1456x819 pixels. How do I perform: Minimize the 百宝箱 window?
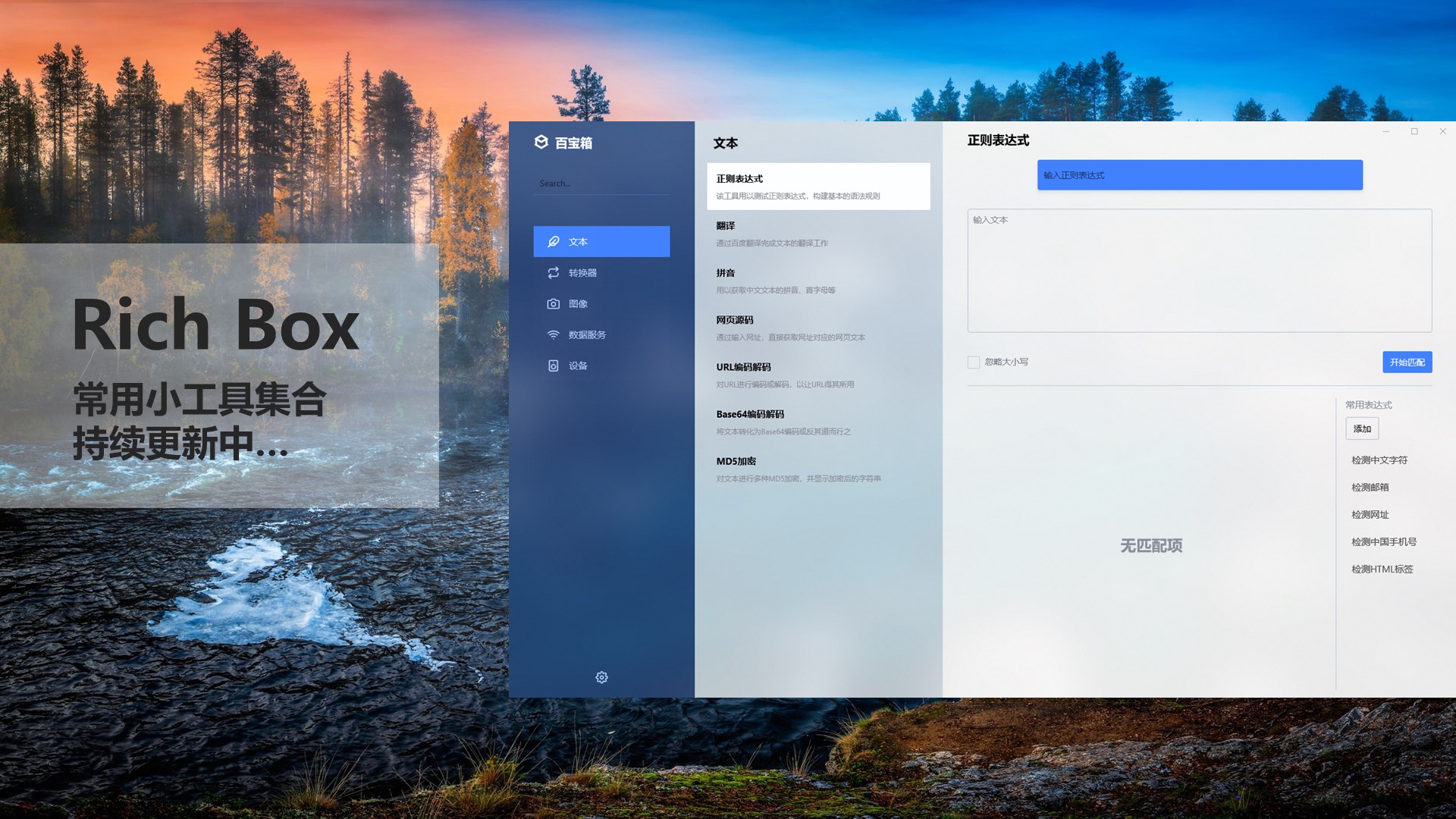pos(1385,131)
